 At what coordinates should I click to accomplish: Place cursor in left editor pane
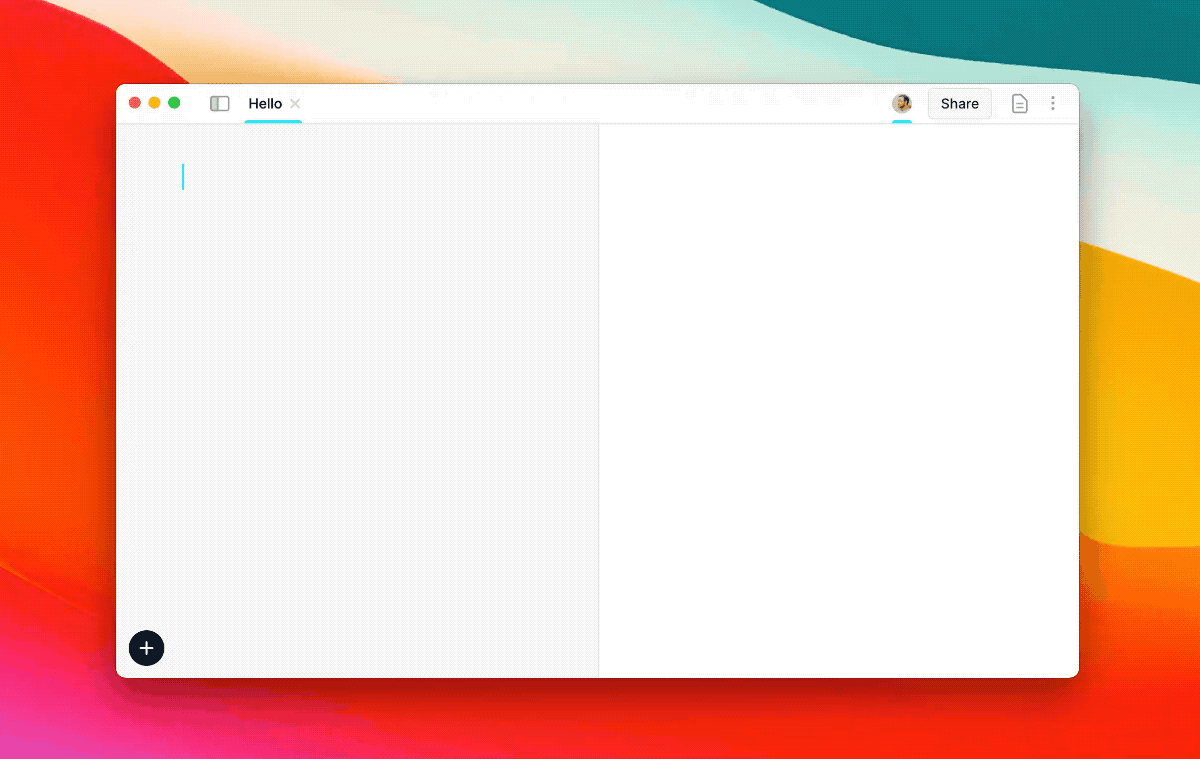point(357,400)
